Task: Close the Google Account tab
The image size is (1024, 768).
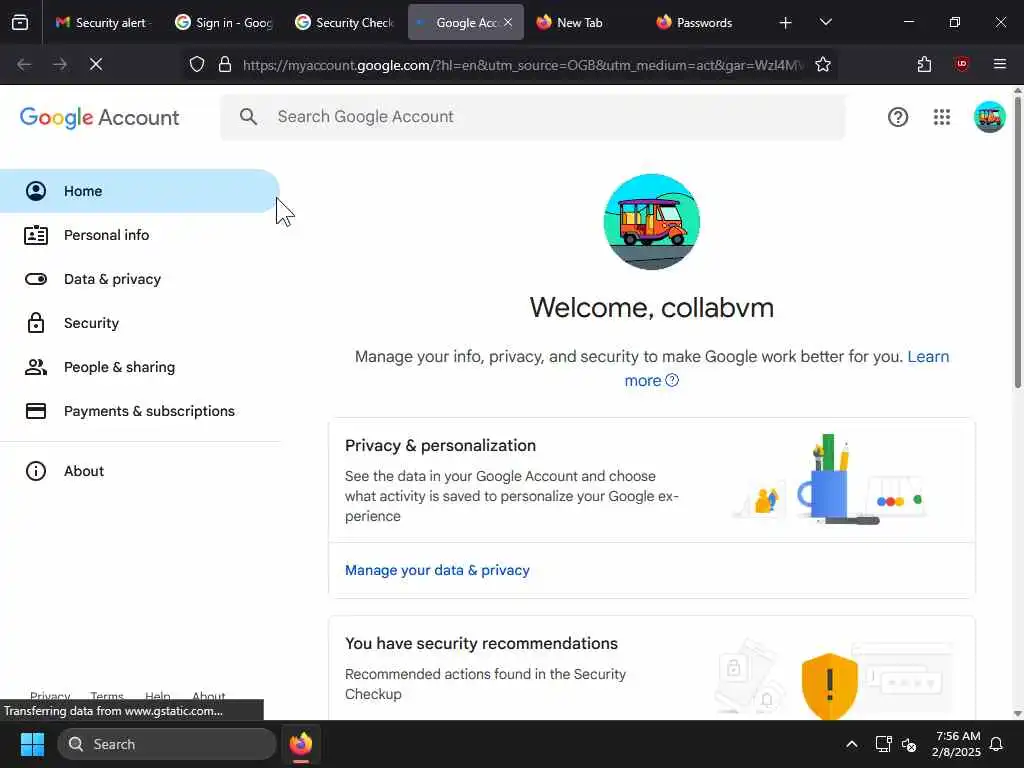Action: pos(508,22)
